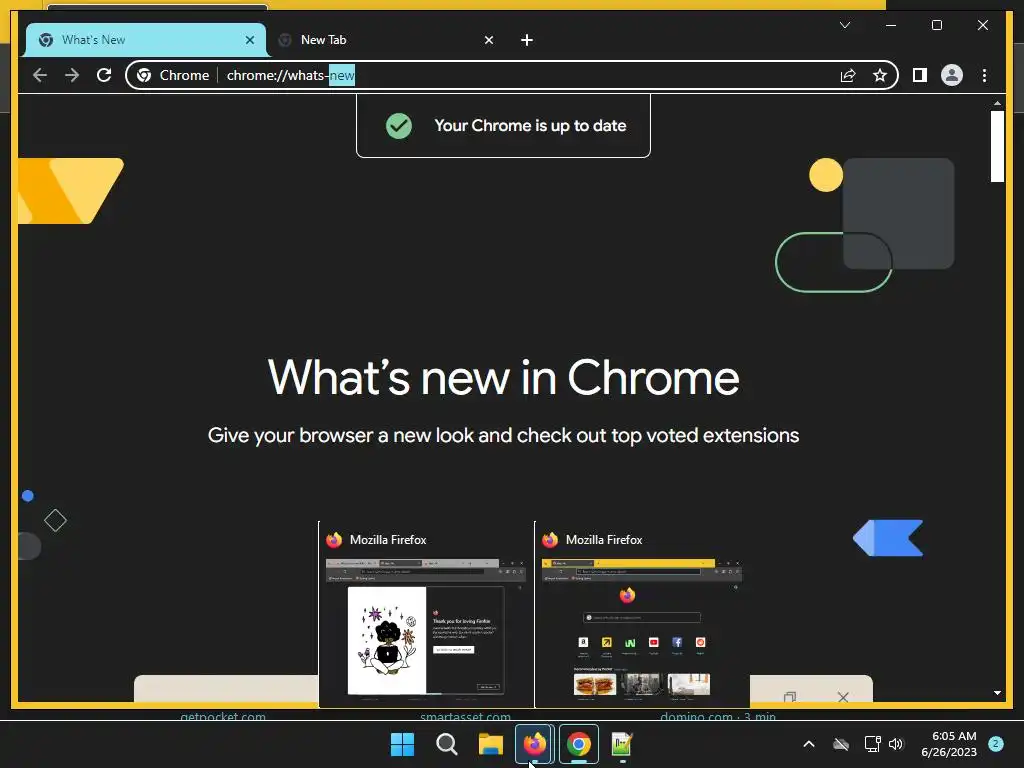
Task: Expand the hidden system tray icons
Action: coord(808,744)
